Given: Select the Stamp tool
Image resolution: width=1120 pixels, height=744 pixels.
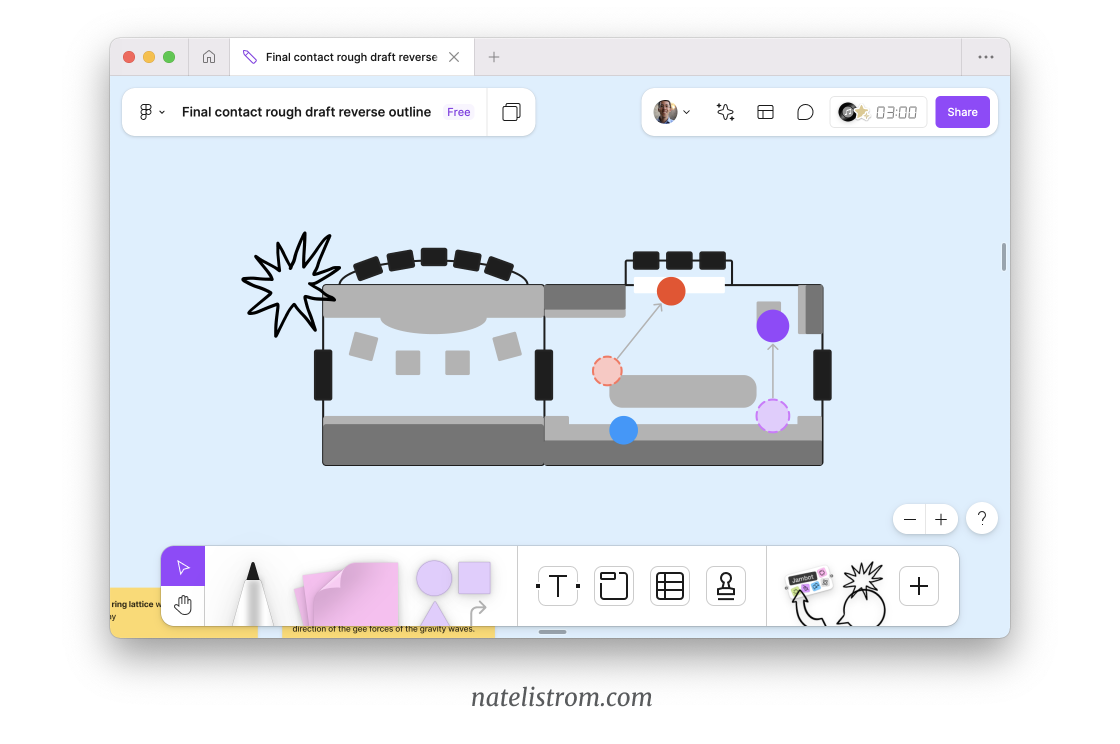Looking at the screenshot, I should pyautogui.click(x=726, y=586).
